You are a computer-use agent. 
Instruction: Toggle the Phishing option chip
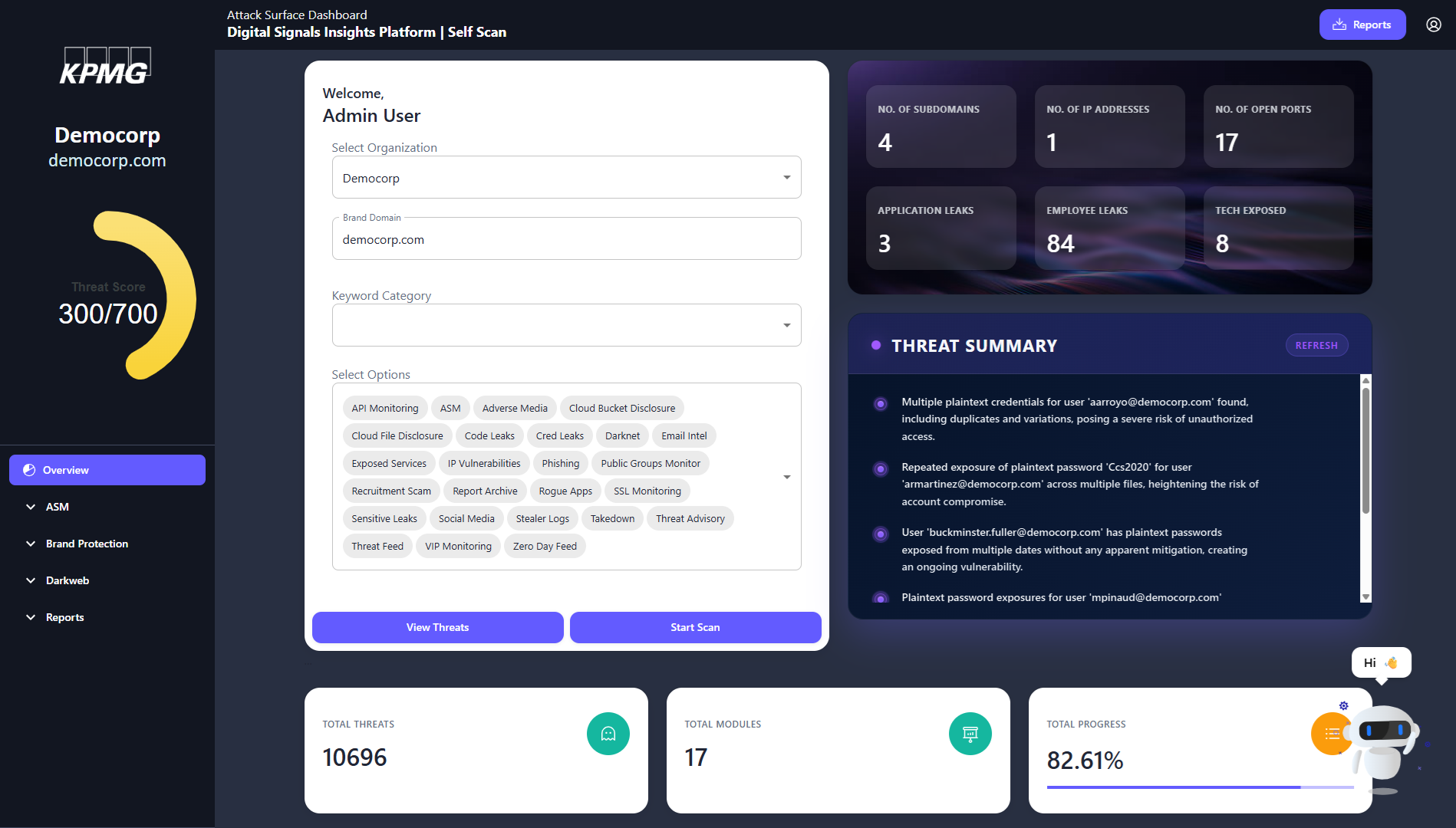tap(560, 463)
